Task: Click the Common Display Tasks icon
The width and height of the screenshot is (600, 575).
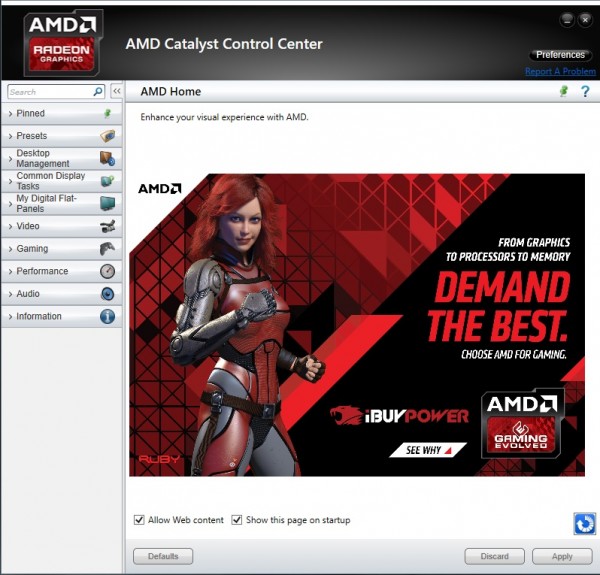Action: click(108, 181)
